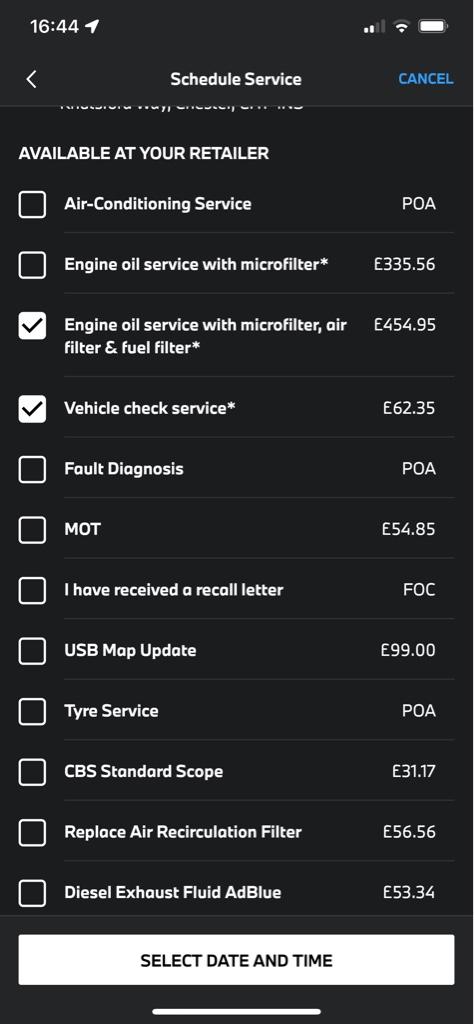
Task: Go back using the left chevron
Action: [x=31, y=79]
